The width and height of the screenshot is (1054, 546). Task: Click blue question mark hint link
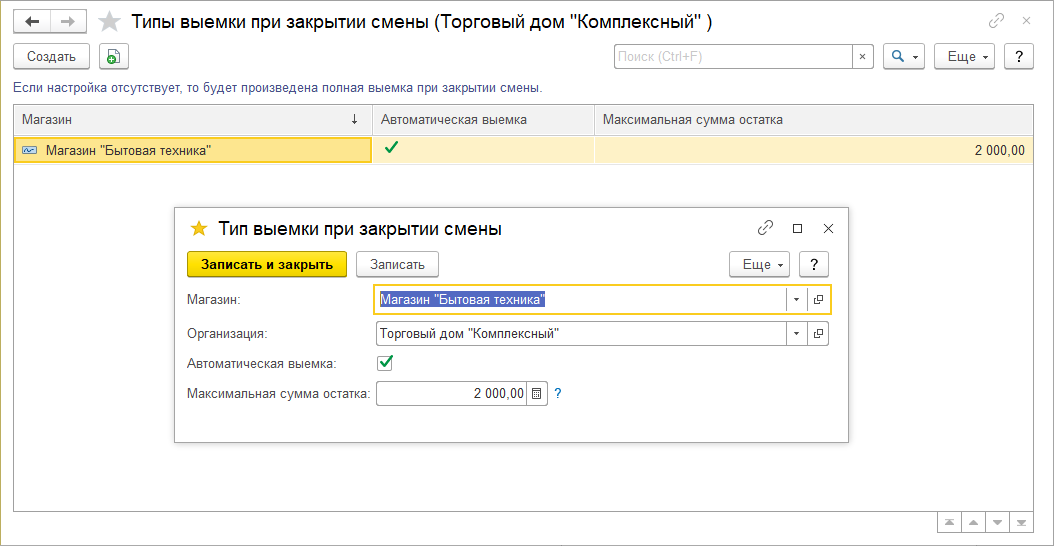point(558,394)
